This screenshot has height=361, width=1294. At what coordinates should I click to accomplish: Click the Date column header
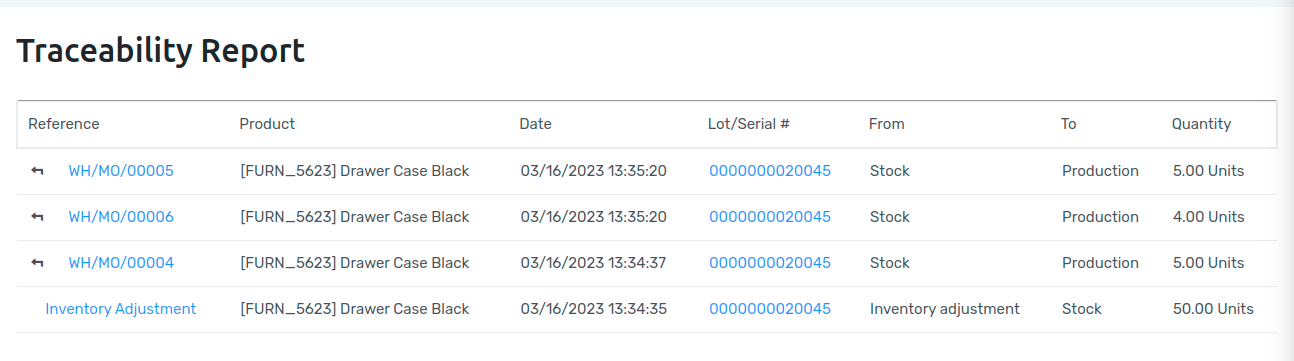click(535, 124)
